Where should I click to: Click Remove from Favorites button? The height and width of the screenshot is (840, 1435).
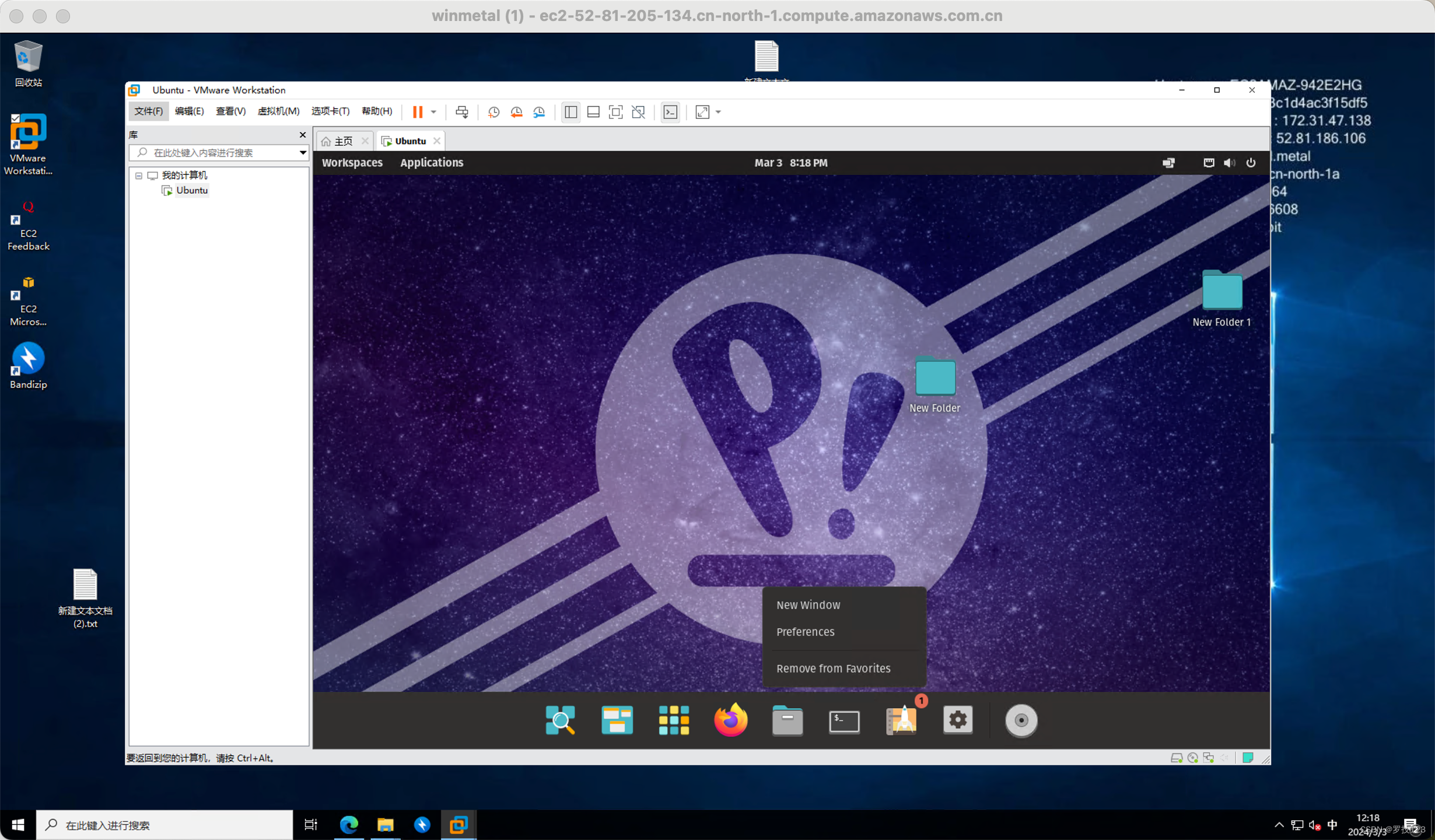(833, 668)
